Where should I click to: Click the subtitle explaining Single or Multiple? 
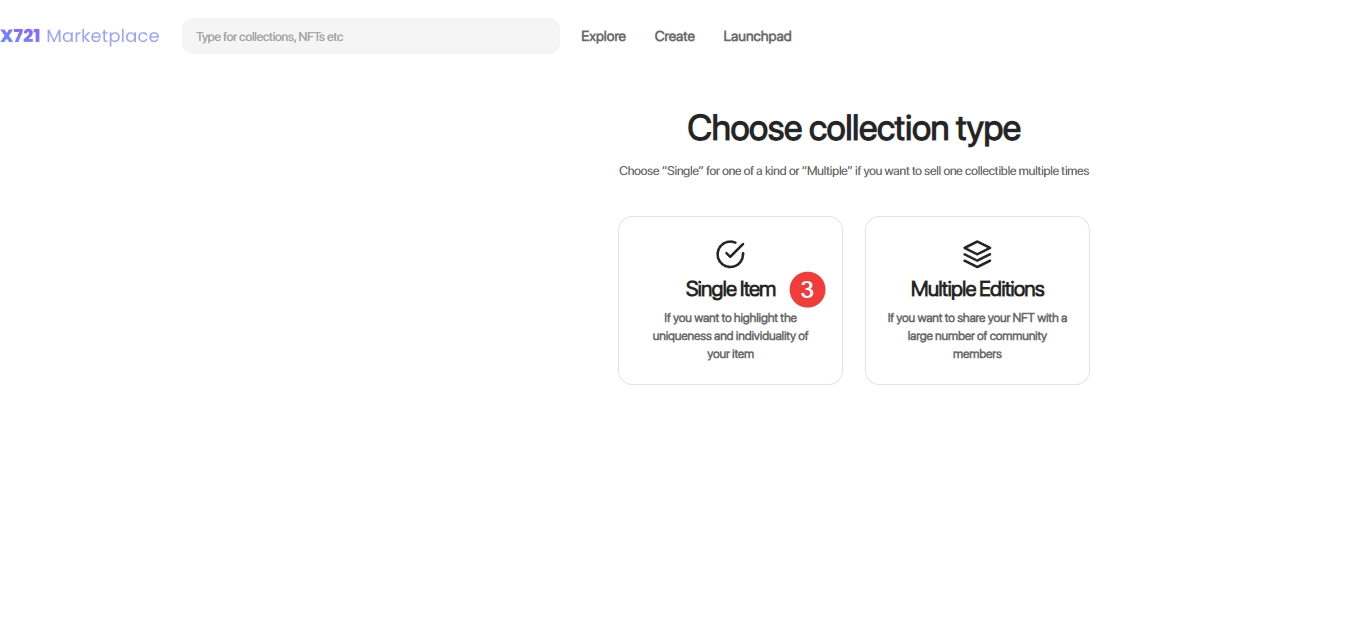[853, 171]
